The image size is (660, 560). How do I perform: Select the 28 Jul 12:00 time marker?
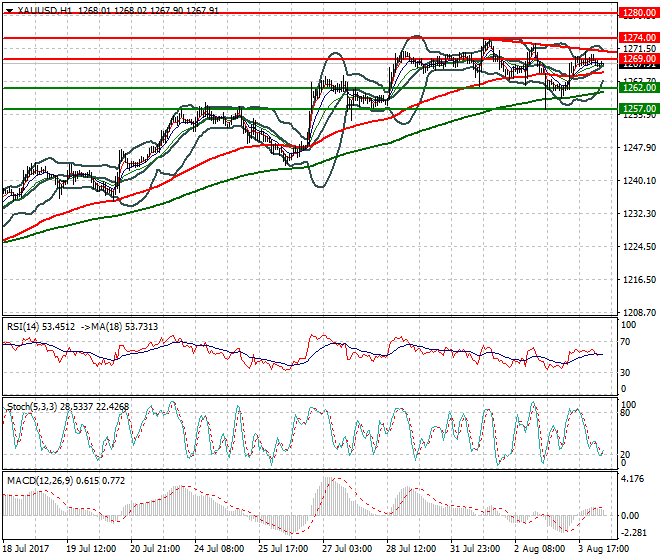point(411,549)
